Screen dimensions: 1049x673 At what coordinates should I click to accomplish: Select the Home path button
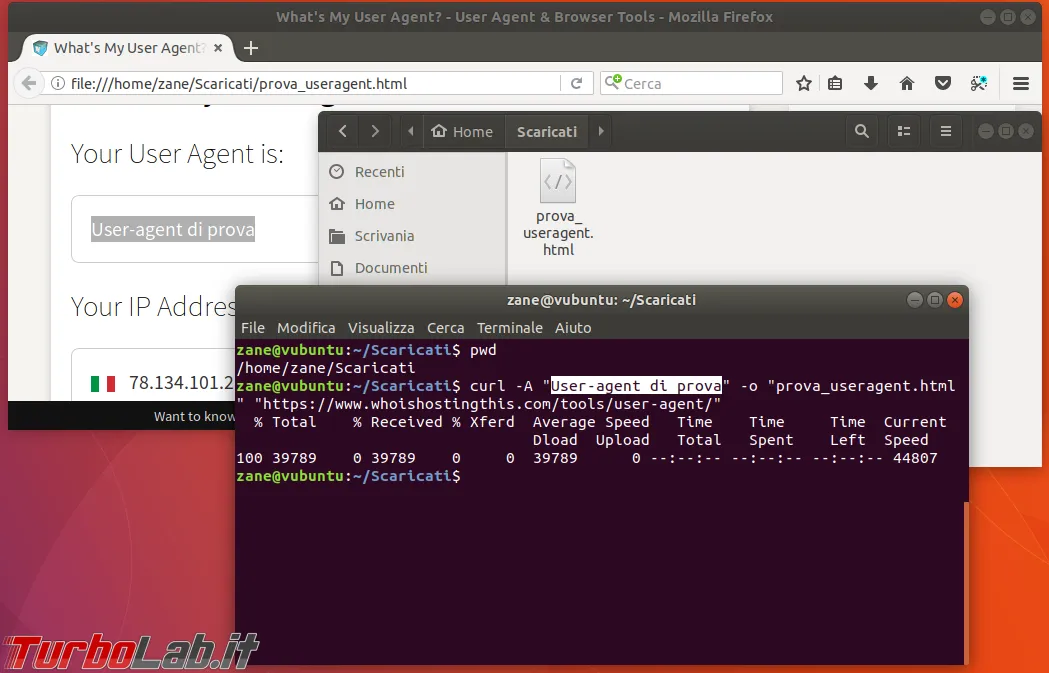(x=462, y=131)
